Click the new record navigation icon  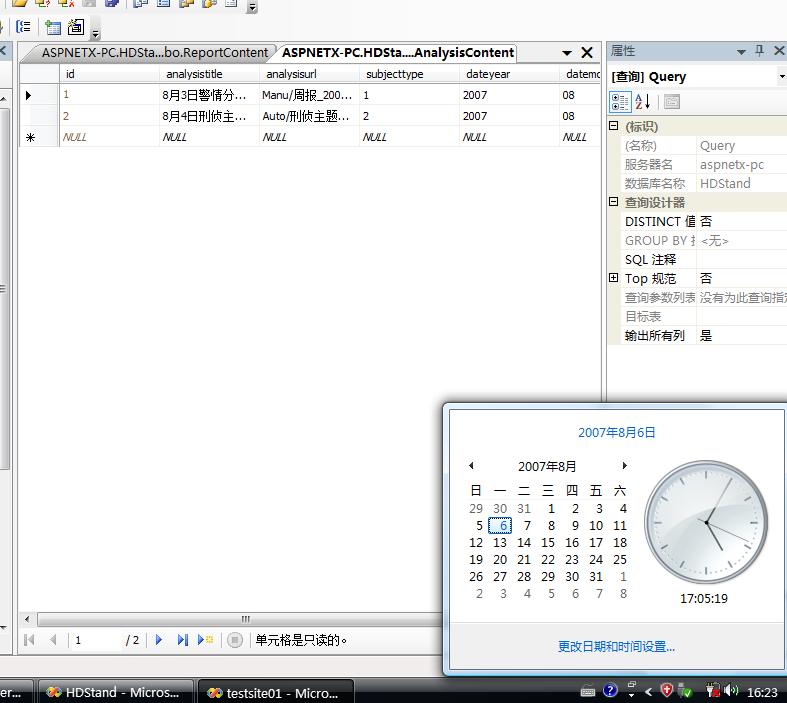pos(205,640)
